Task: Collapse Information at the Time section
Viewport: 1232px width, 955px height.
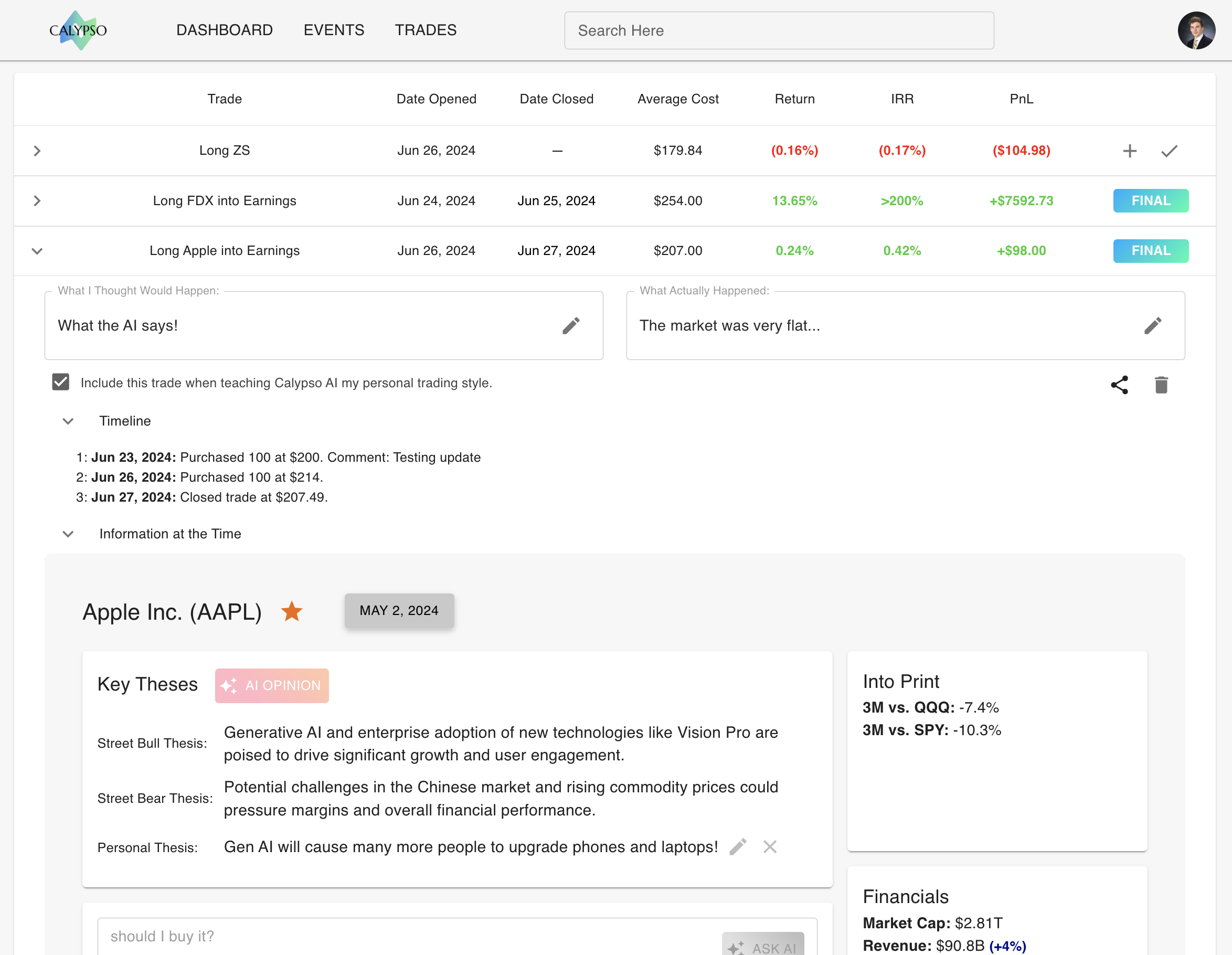Action: 68,534
